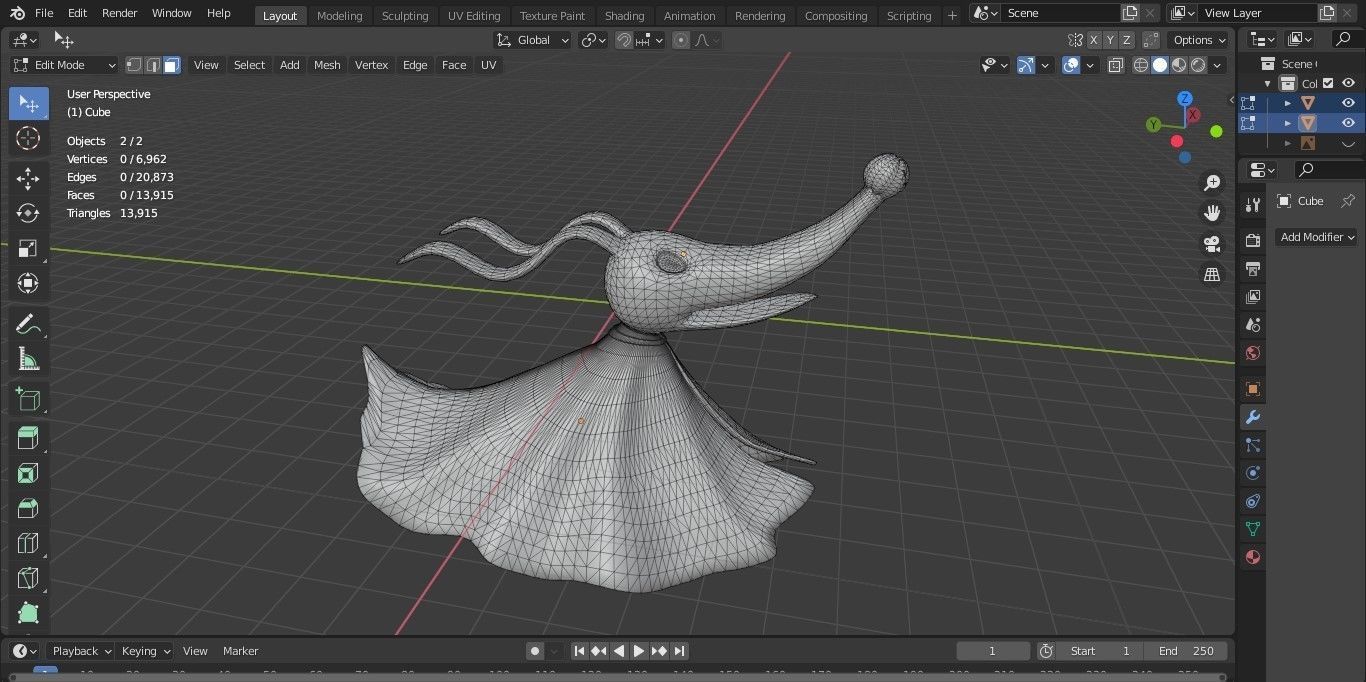This screenshot has width=1366, height=682.
Task: Open the Options dropdown
Action: [x=1198, y=40]
